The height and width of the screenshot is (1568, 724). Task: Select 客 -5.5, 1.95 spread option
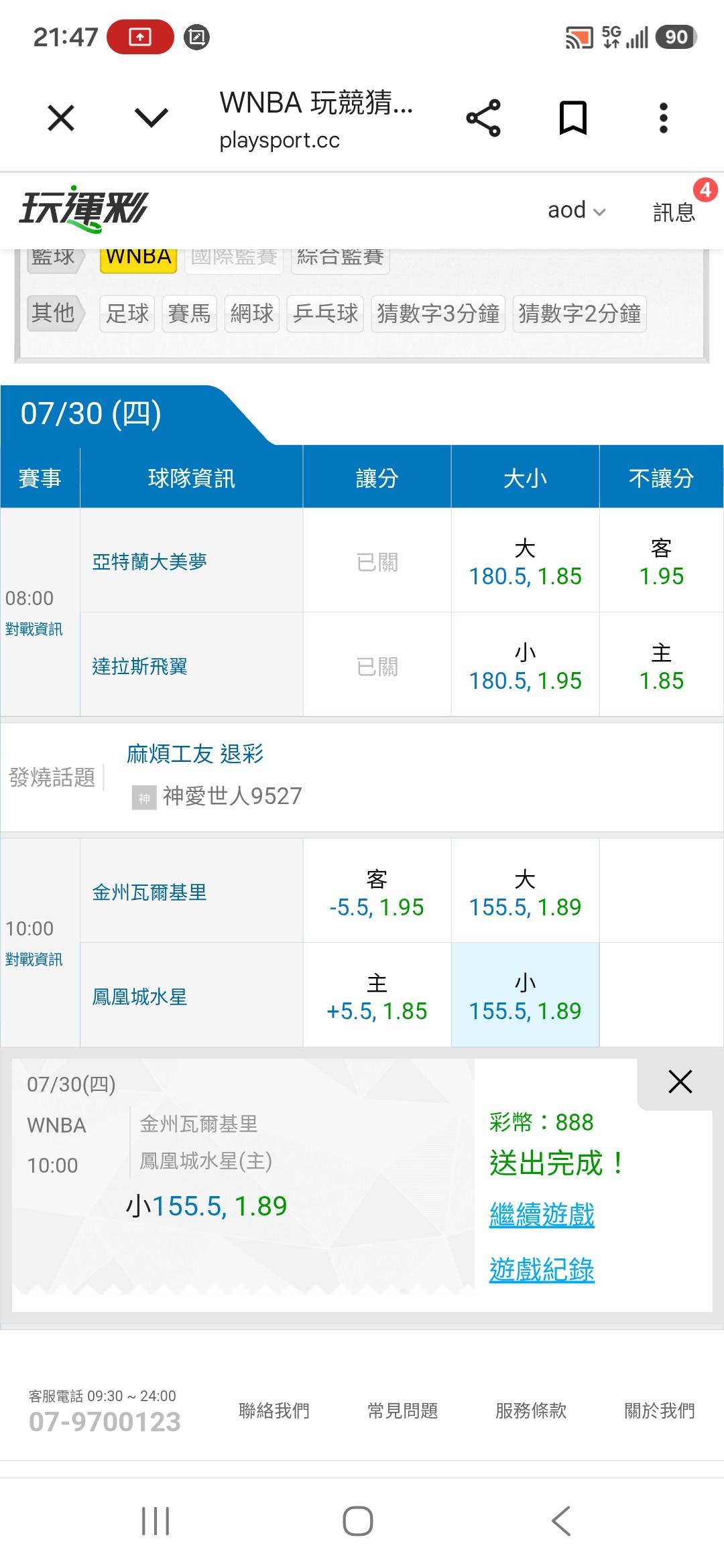[377, 891]
